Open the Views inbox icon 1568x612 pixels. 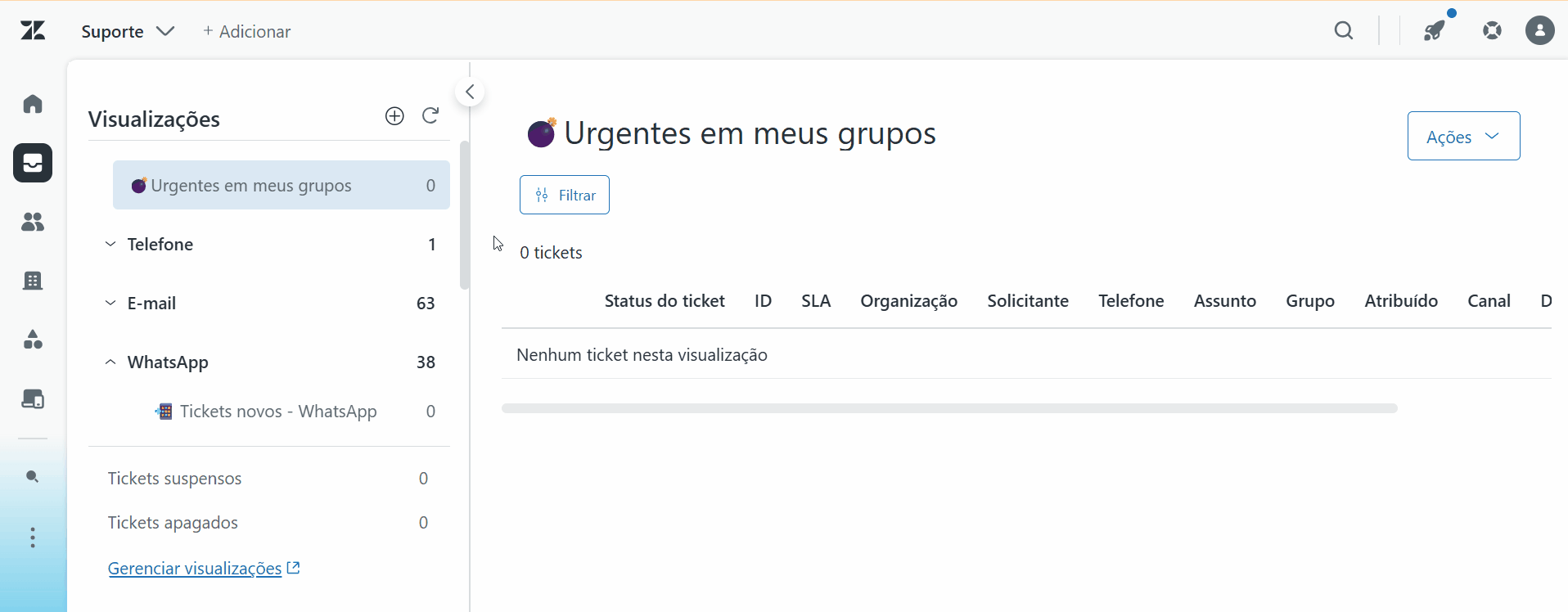(x=33, y=163)
